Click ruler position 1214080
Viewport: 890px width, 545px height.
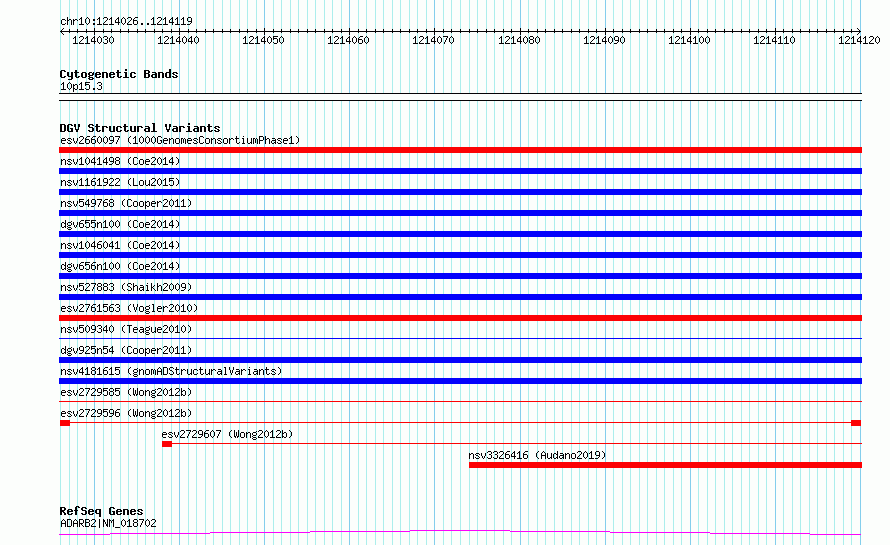(x=519, y=40)
